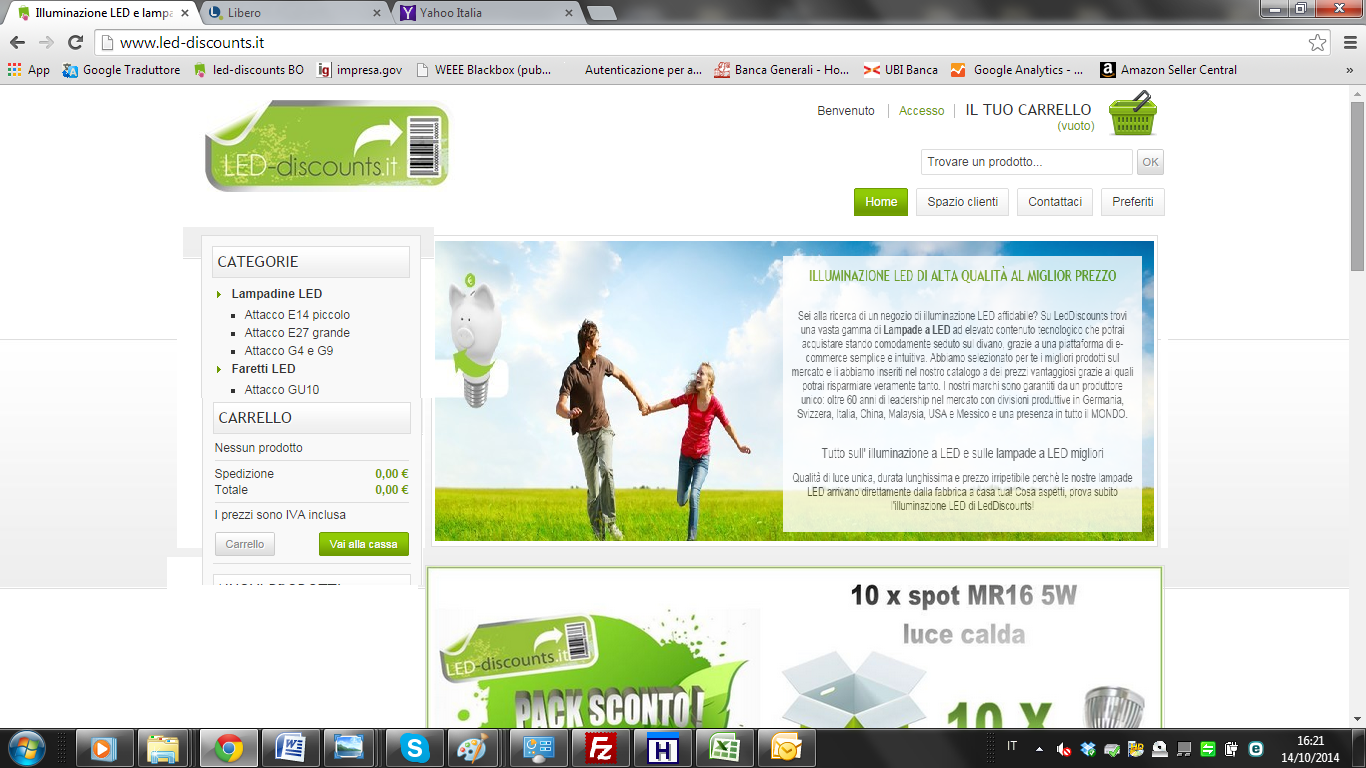Open the Windows Start menu
Viewport: 1366px width, 768px height.
26,748
